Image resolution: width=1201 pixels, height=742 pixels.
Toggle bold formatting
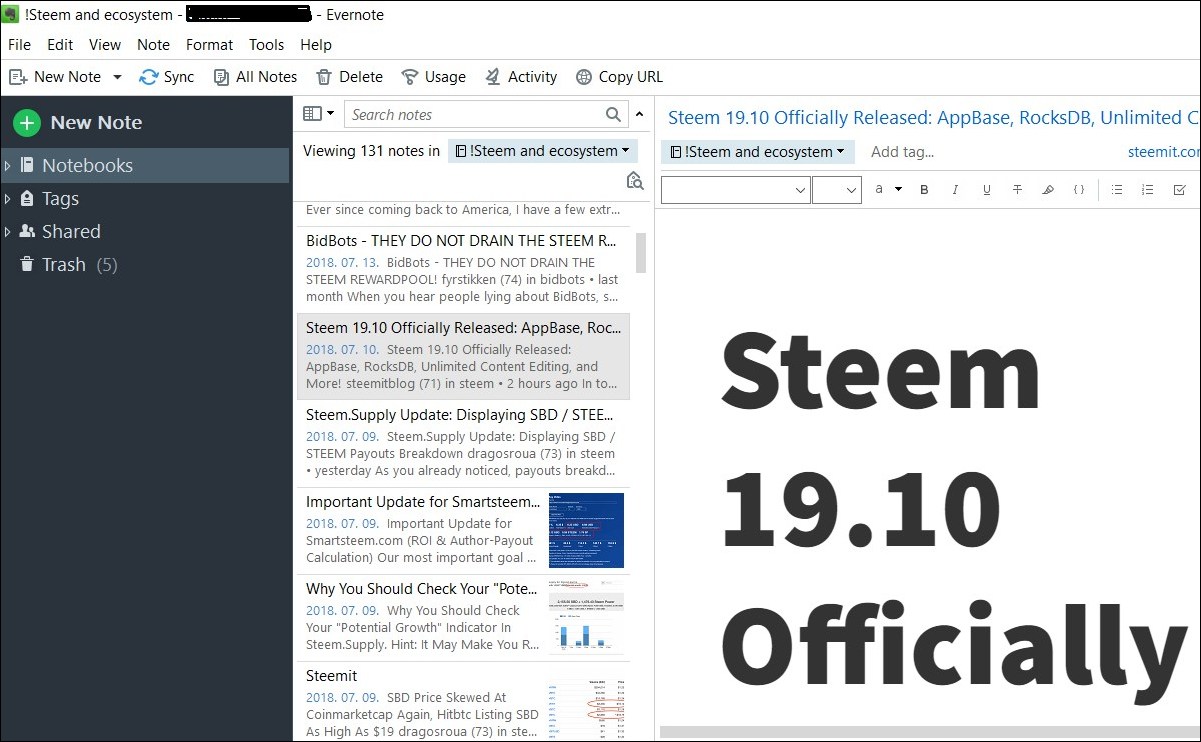(924, 189)
